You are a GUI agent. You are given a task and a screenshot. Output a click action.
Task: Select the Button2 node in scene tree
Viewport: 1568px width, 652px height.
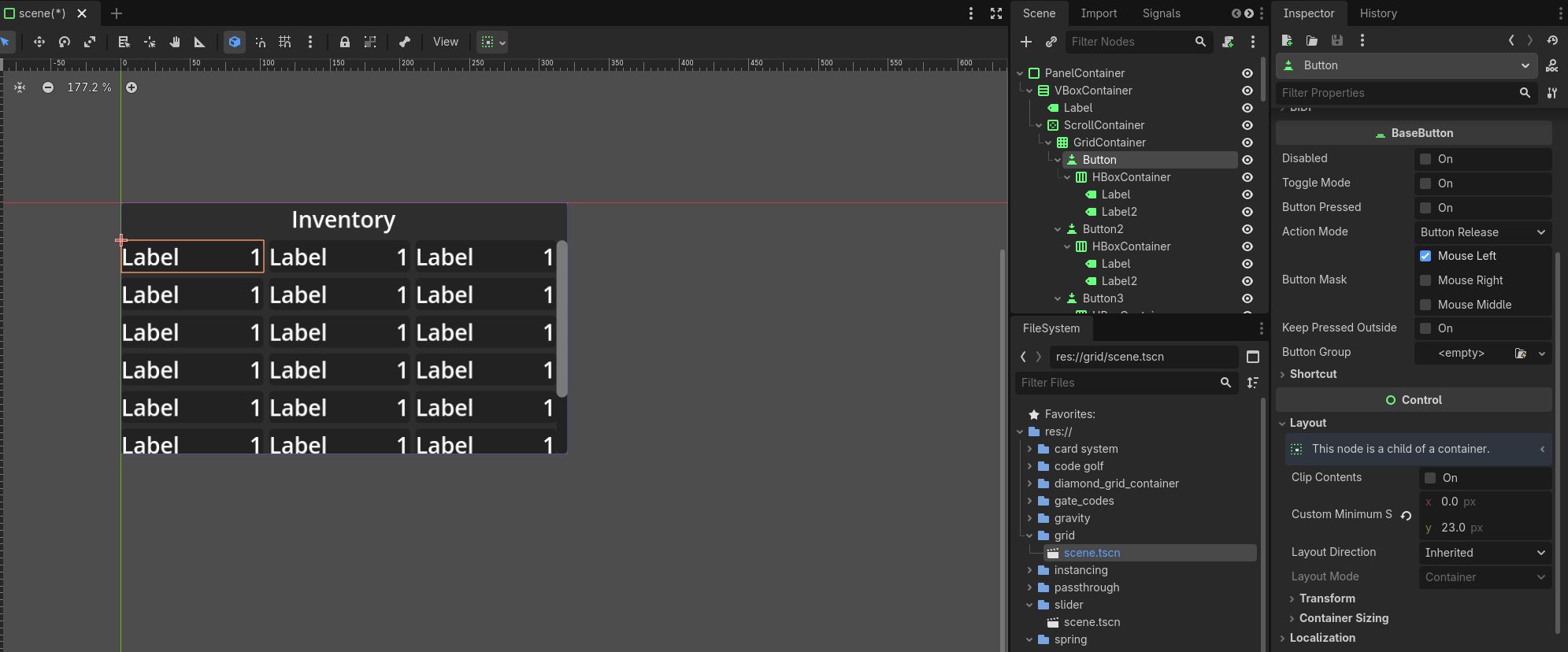[1103, 229]
